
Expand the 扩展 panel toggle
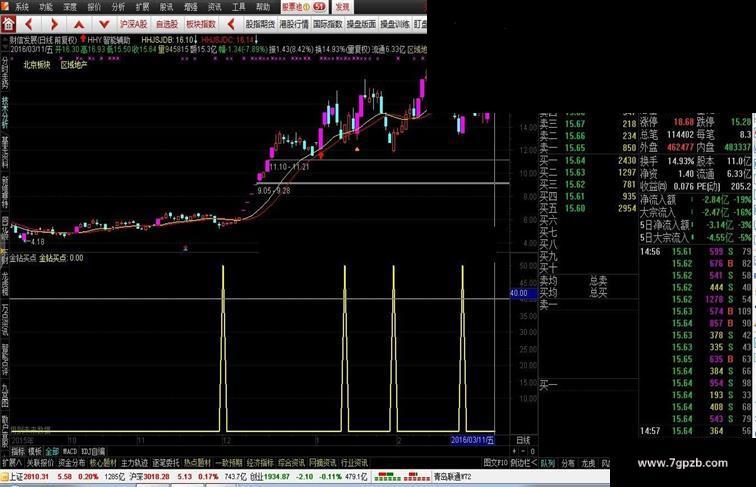pos(12,463)
